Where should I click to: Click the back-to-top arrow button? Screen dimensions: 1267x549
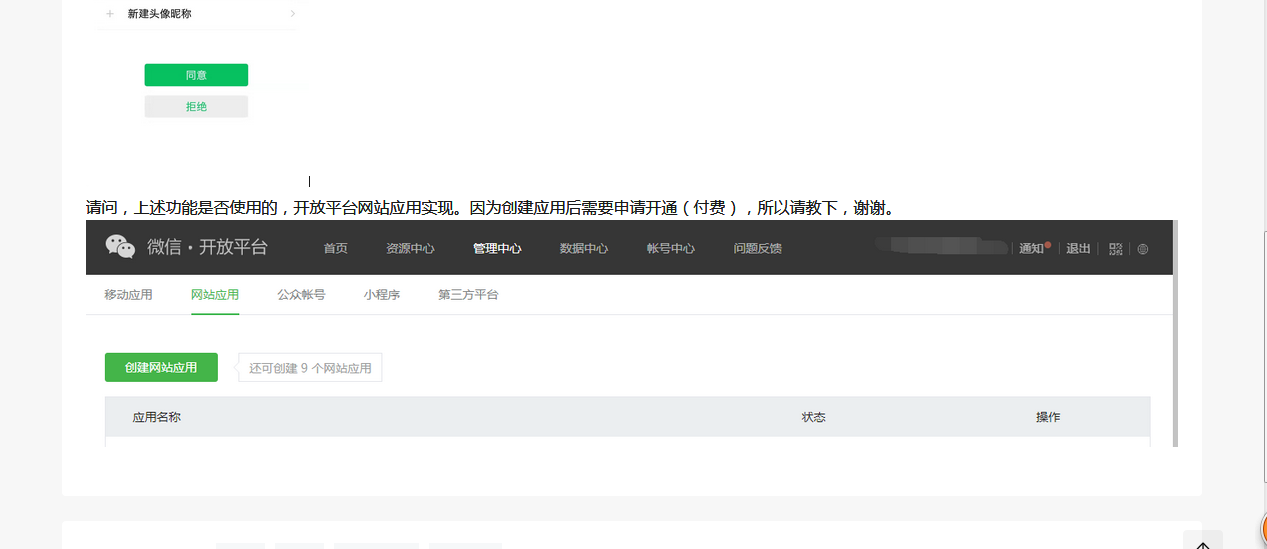pos(1203,543)
